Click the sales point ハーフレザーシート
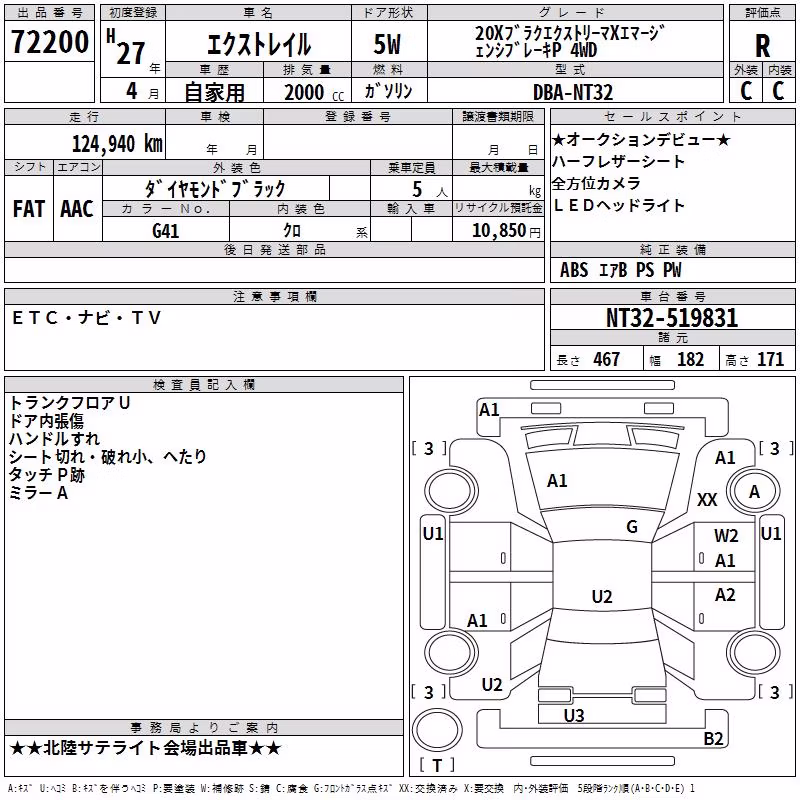Screen dimensions: 800x800 [x=618, y=161]
